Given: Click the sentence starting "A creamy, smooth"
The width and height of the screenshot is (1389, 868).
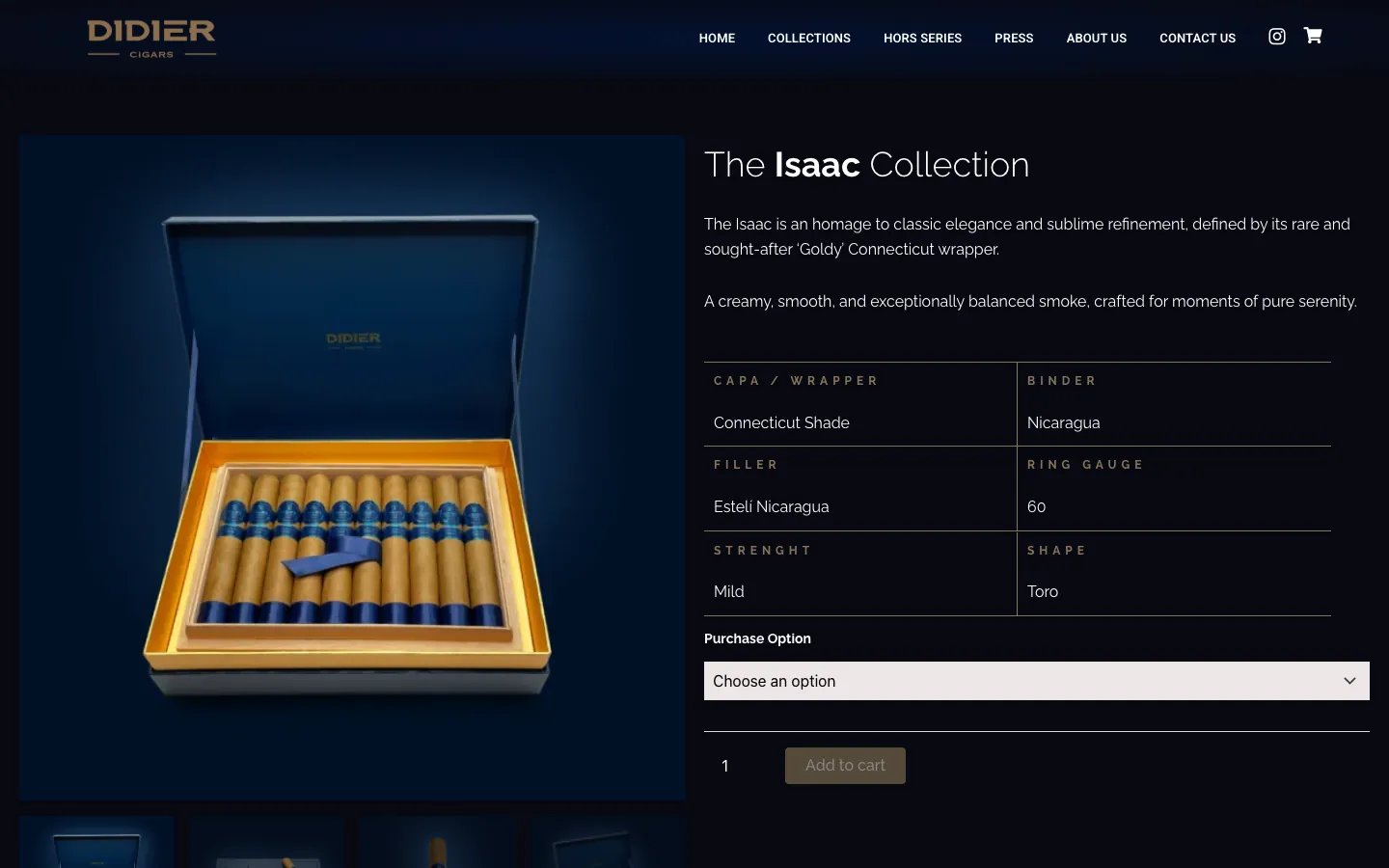Looking at the screenshot, I should 1030,301.
